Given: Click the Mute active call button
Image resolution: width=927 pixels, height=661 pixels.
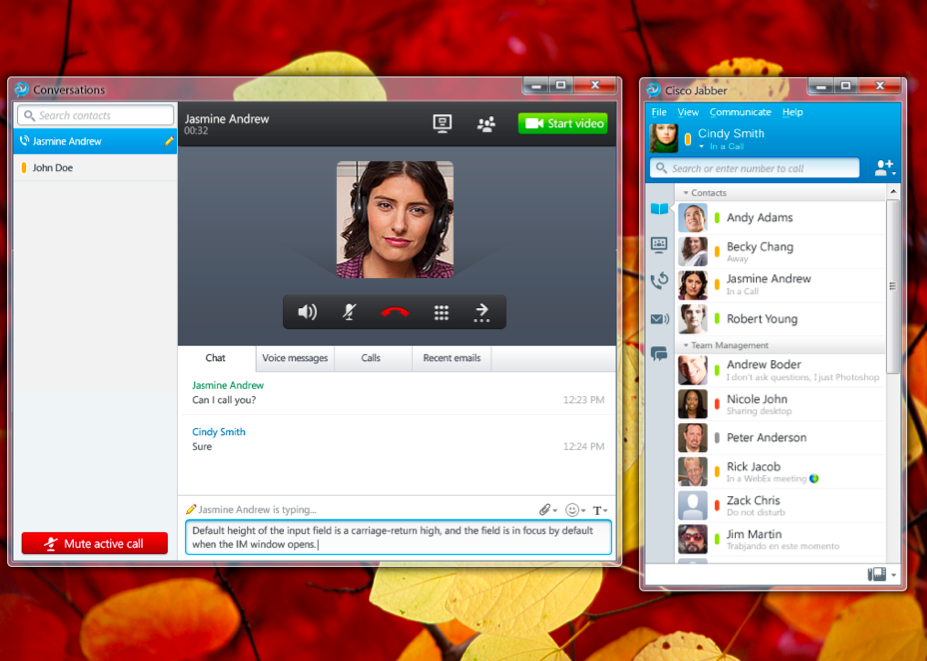Looking at the screenshot, I should coord(95,543).
